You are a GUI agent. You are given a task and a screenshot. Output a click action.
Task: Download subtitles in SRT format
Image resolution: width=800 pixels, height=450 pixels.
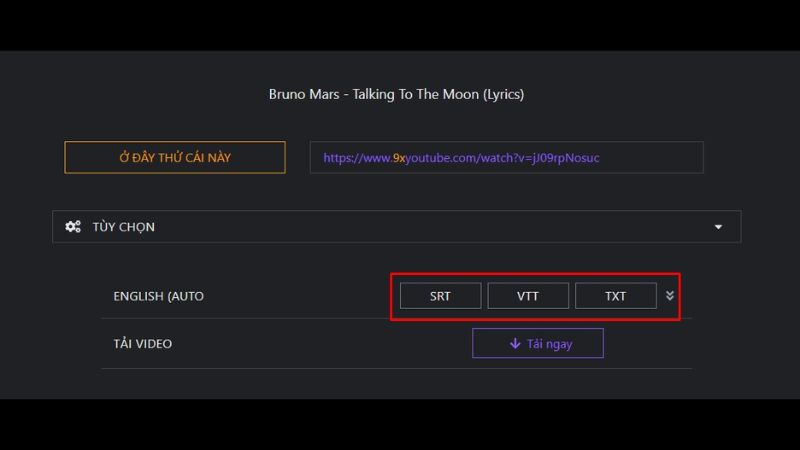[440, 296]
